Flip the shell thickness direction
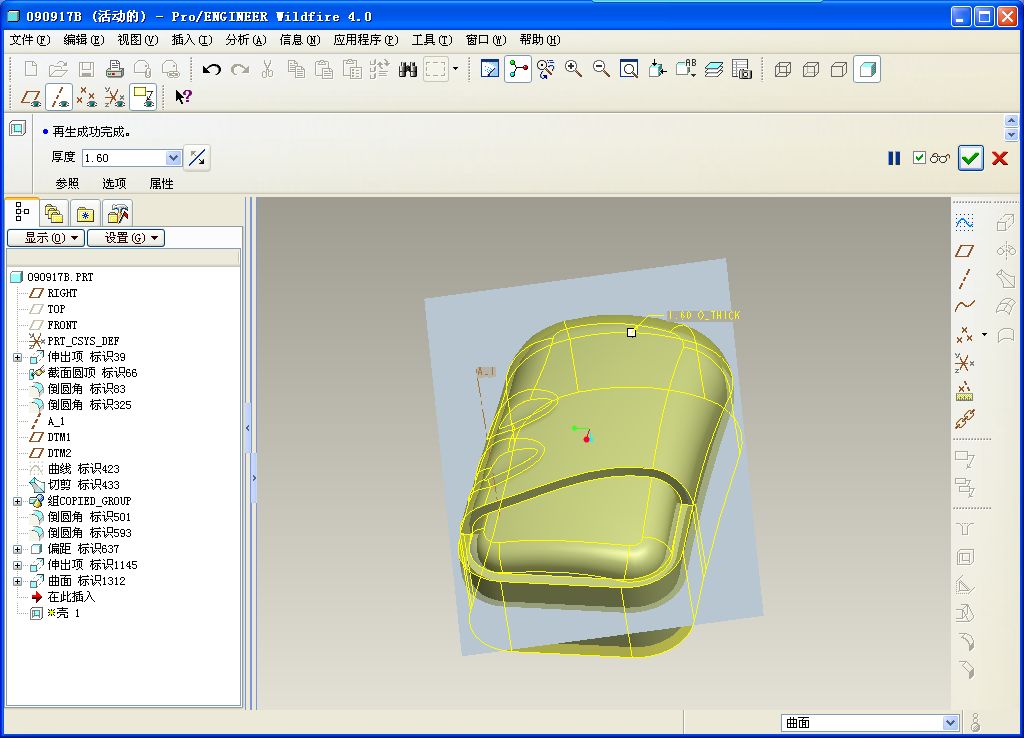 coord(197,158)
